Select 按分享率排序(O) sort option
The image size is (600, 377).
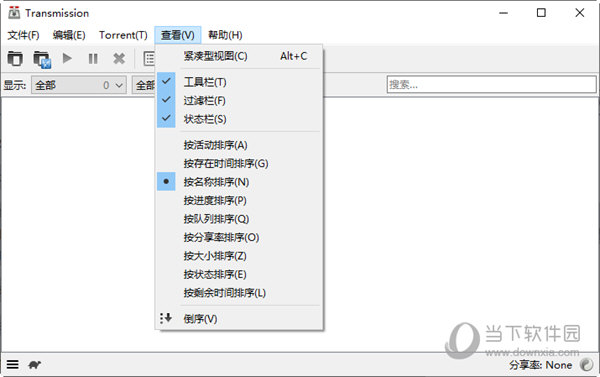click(240, 237)
